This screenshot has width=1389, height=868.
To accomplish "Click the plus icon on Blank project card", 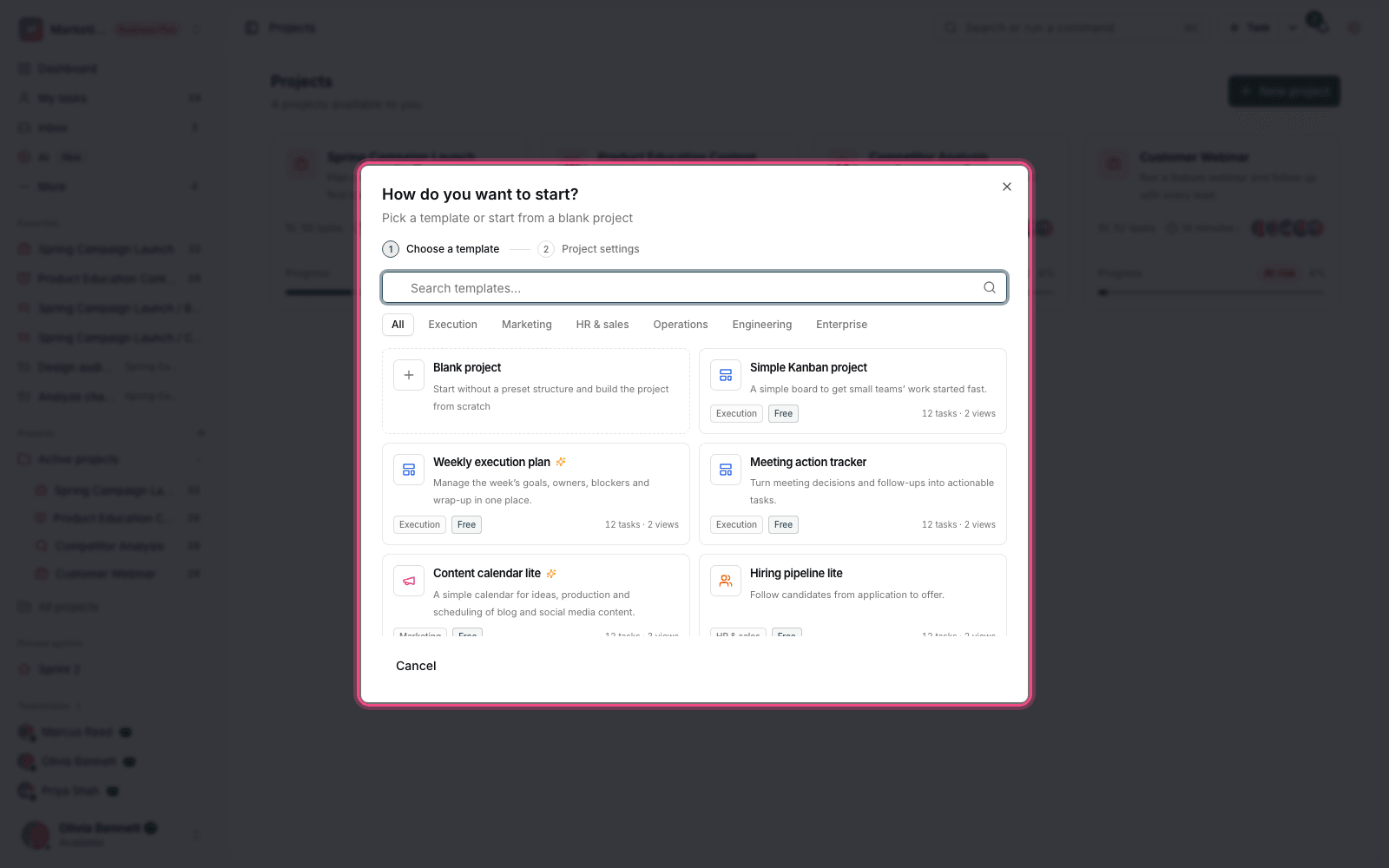I will point(409,376).
